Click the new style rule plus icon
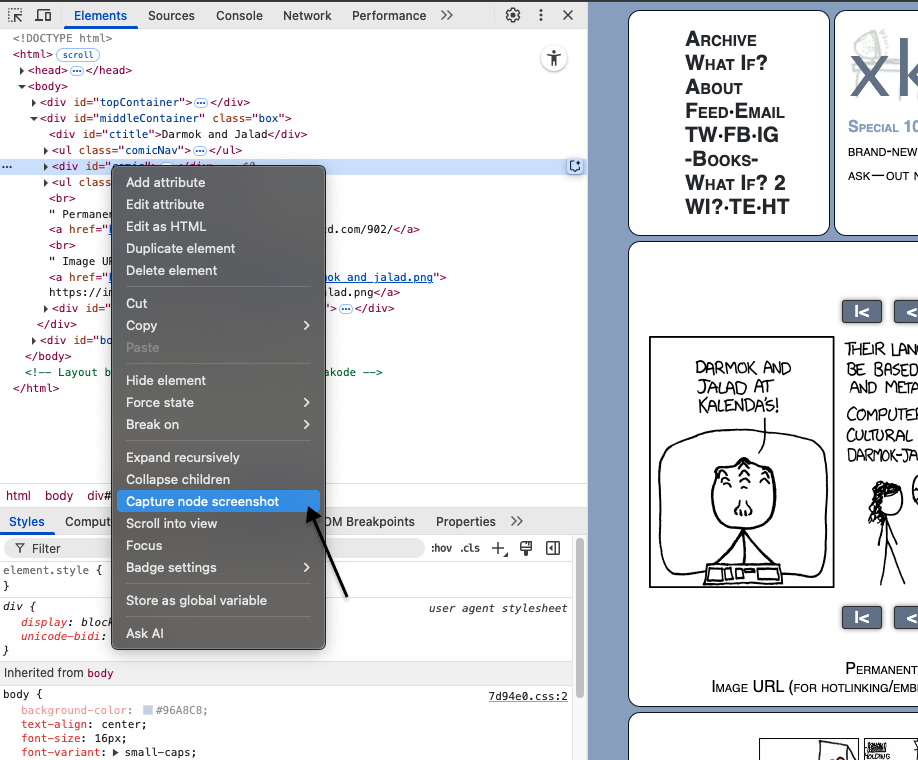 coord(498,548)
